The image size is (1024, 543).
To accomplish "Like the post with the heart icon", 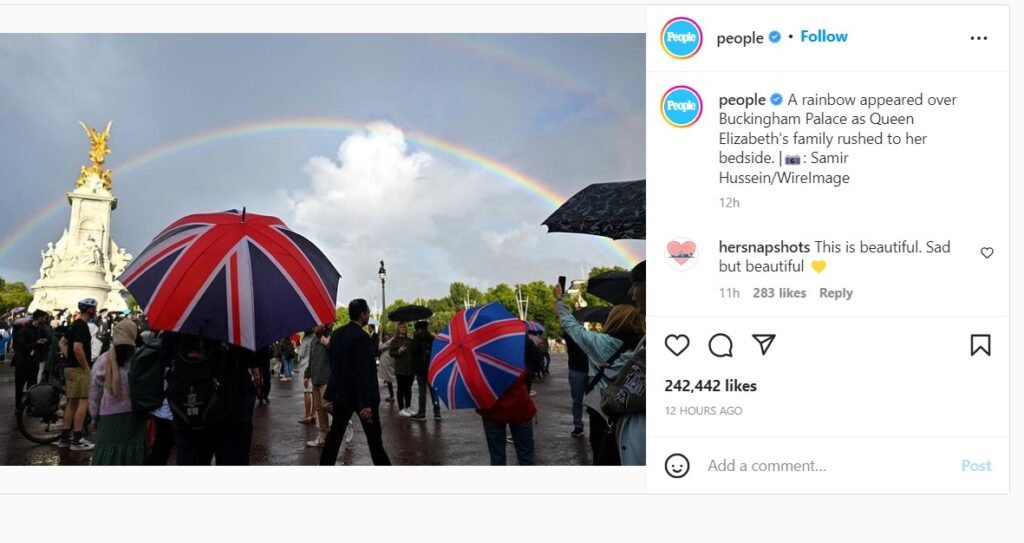I will point(677,345).
